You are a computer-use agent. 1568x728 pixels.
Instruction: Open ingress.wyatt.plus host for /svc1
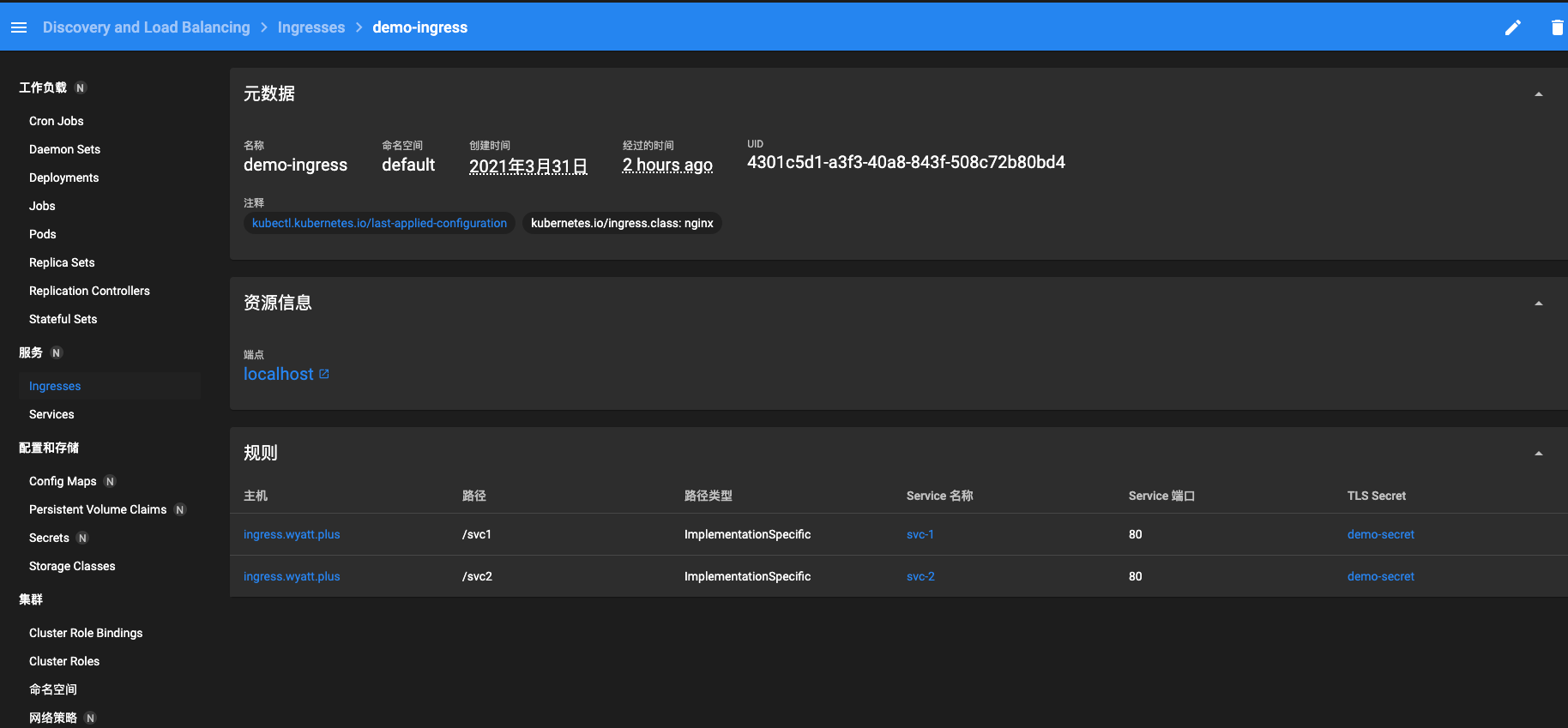[x=292, y=534]
